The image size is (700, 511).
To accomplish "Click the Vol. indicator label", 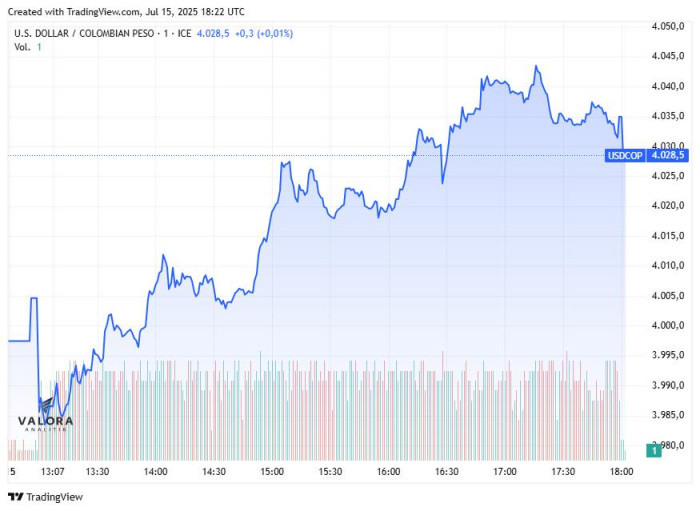I will coord(22,48).
